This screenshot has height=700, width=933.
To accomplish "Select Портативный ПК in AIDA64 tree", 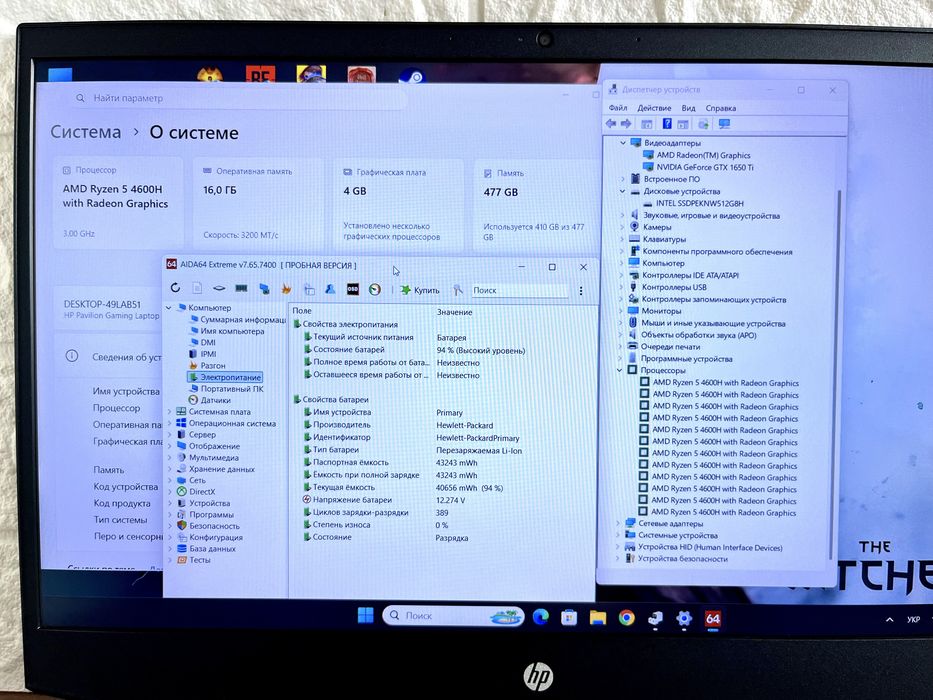I will point(226,389).
